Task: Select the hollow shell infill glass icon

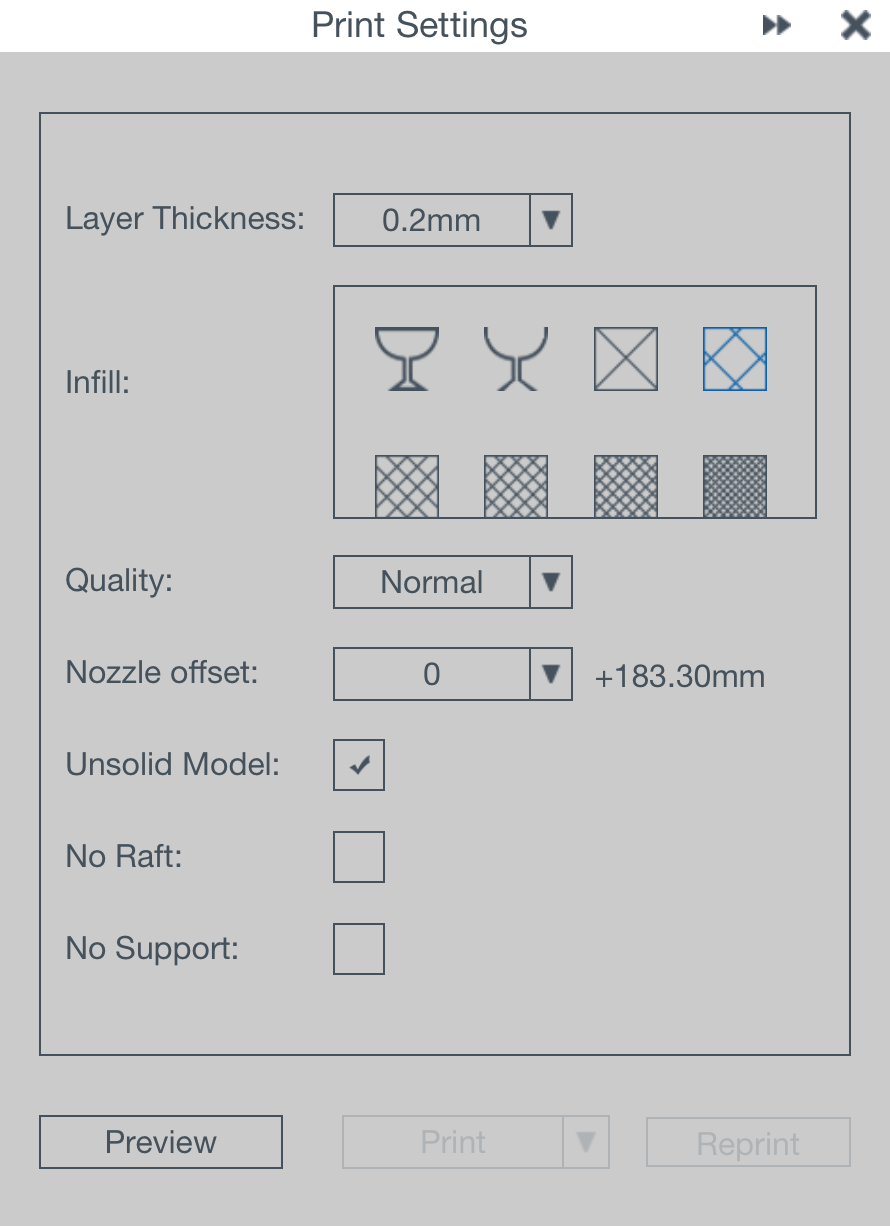Action: (x=406, y=358)
